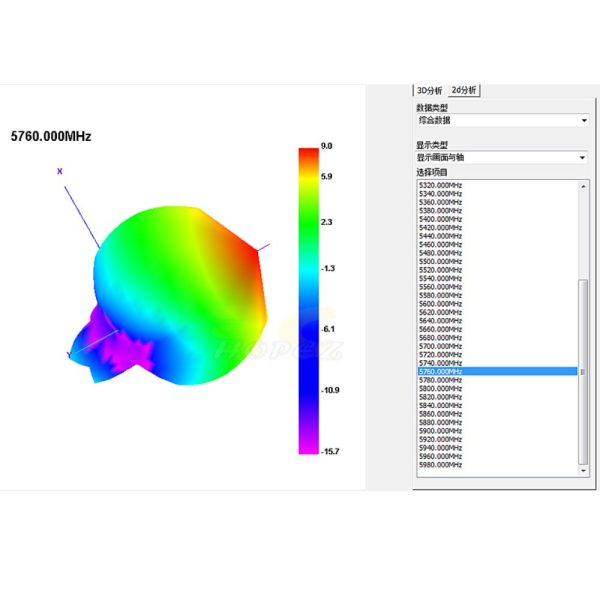
Task: Click the 综合数据 combo box field
Action: coord(502,121)
